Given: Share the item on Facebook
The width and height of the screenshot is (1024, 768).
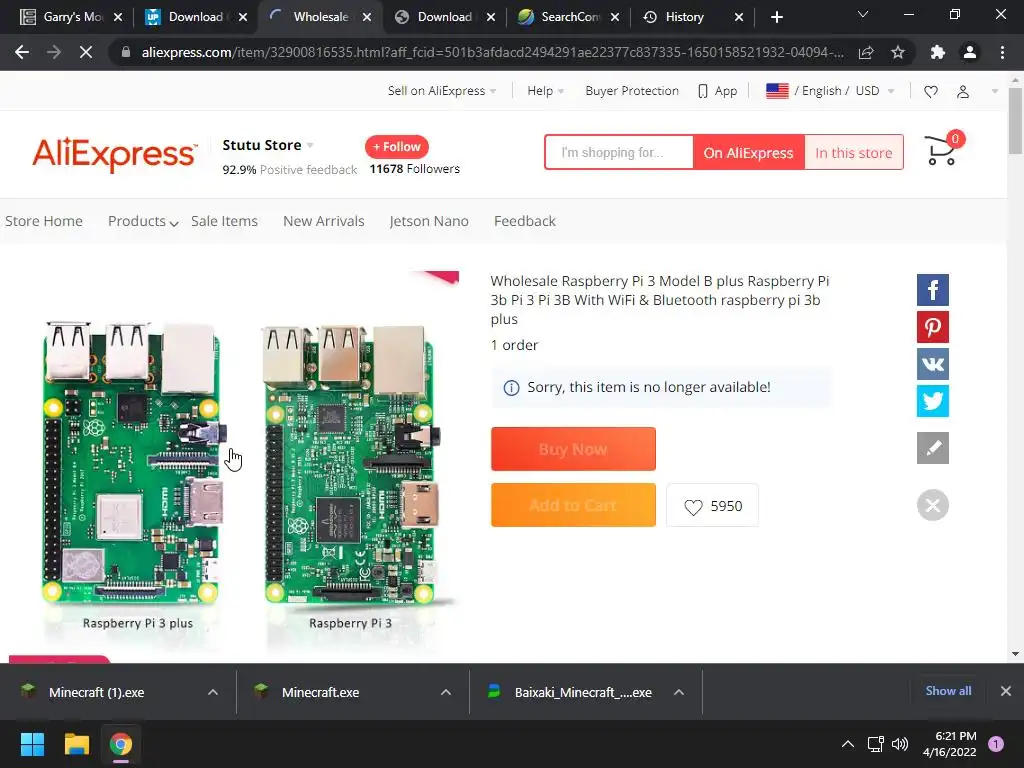Looking at the screenshot, I should coord(933,290).
